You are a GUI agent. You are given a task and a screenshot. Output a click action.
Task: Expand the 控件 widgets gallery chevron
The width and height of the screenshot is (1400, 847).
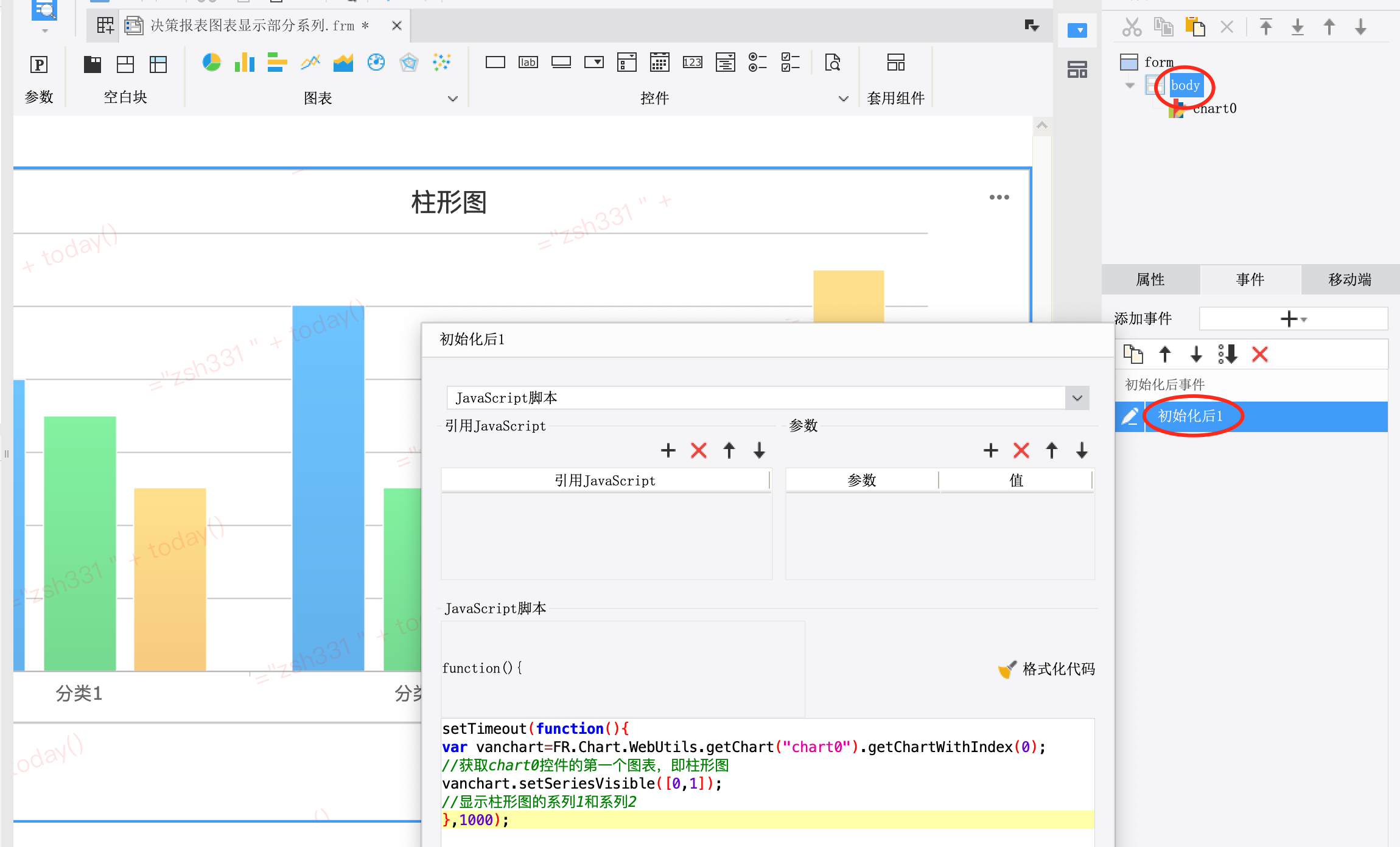tap(843, 99)
